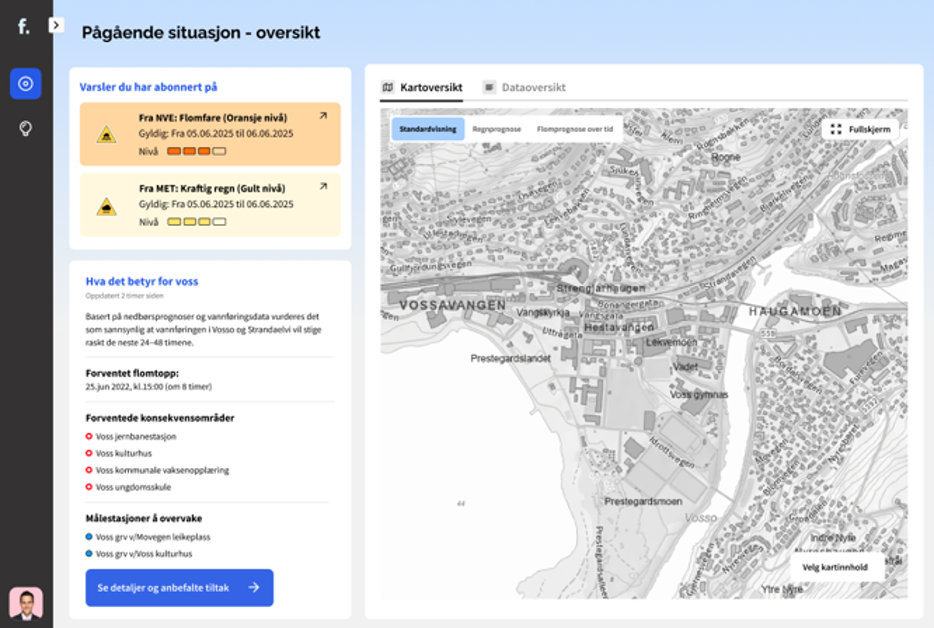Open the map in Fullskjerm mode
The image size is (934, 628).
[x=860, y=129]
